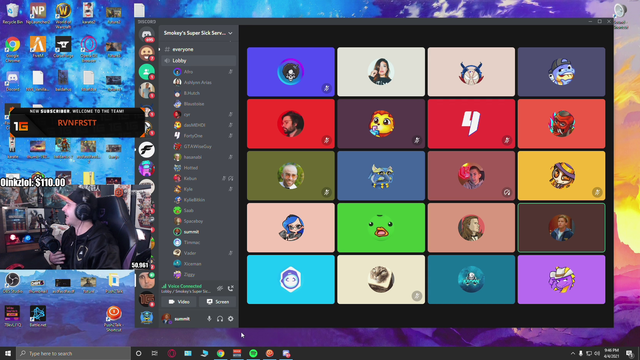Open volume control in system tray
640x360 pixels.
click(x=597, y=353)
